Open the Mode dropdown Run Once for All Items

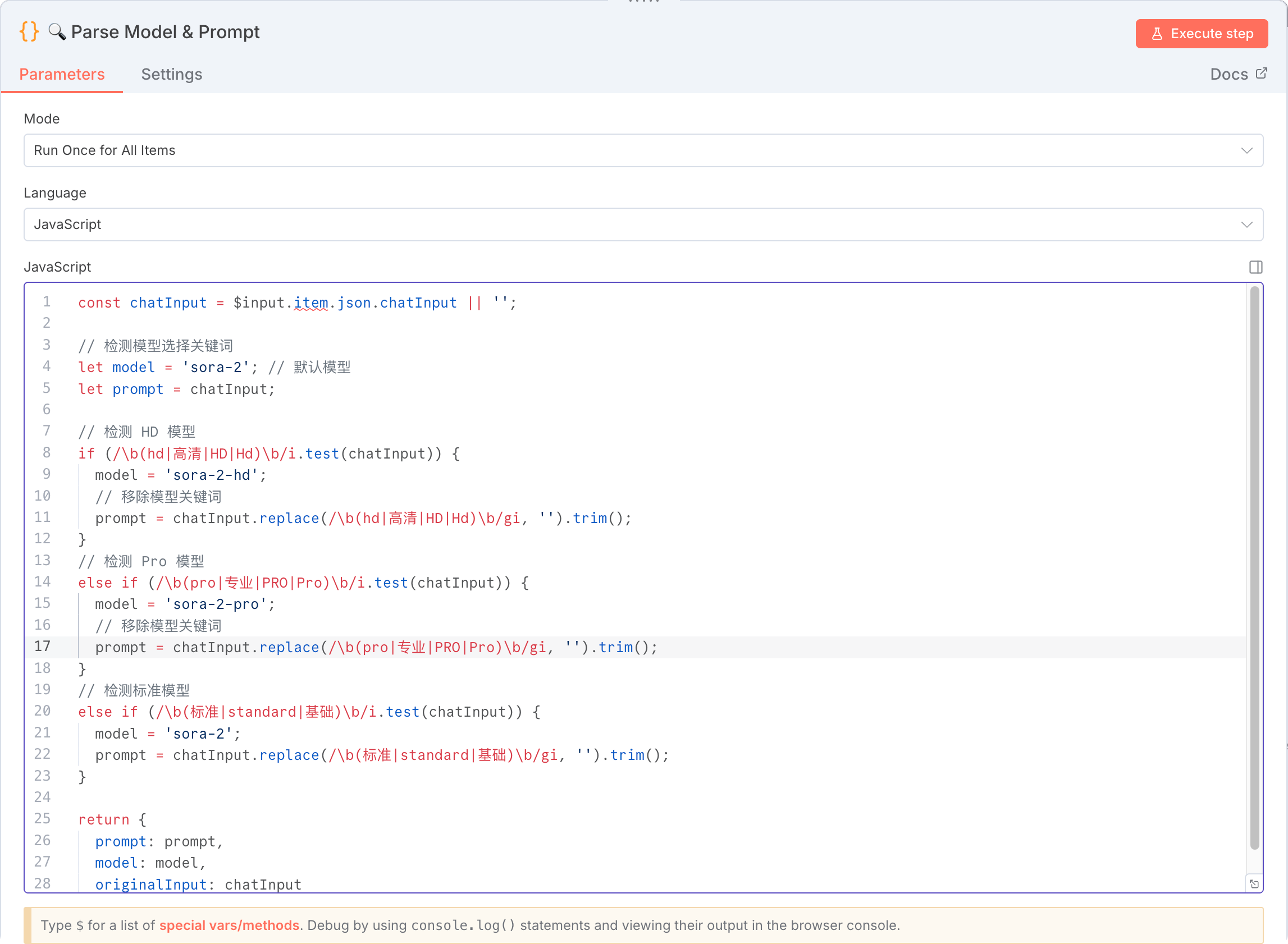coord(643,150)
